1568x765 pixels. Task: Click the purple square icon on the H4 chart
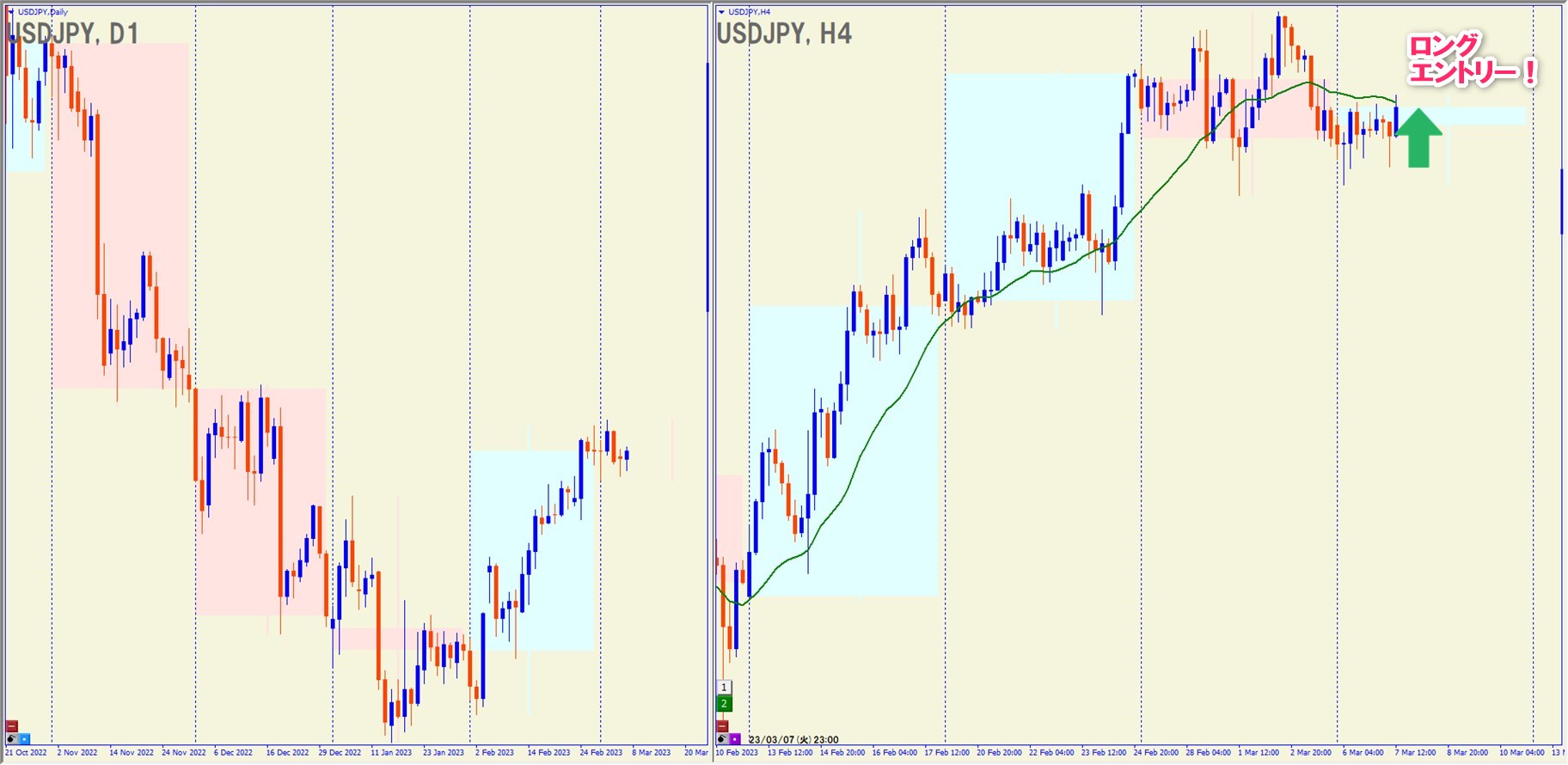point(735,738)
